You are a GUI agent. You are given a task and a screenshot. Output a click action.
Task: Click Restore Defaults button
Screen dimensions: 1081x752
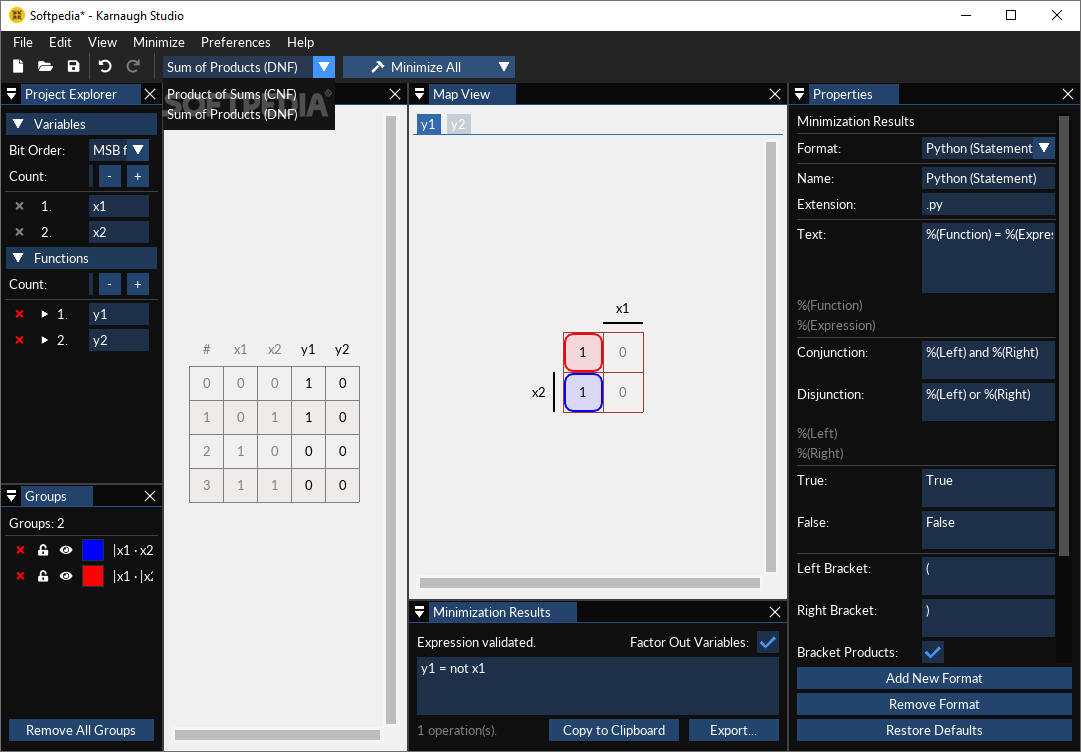tap(934, 730)
